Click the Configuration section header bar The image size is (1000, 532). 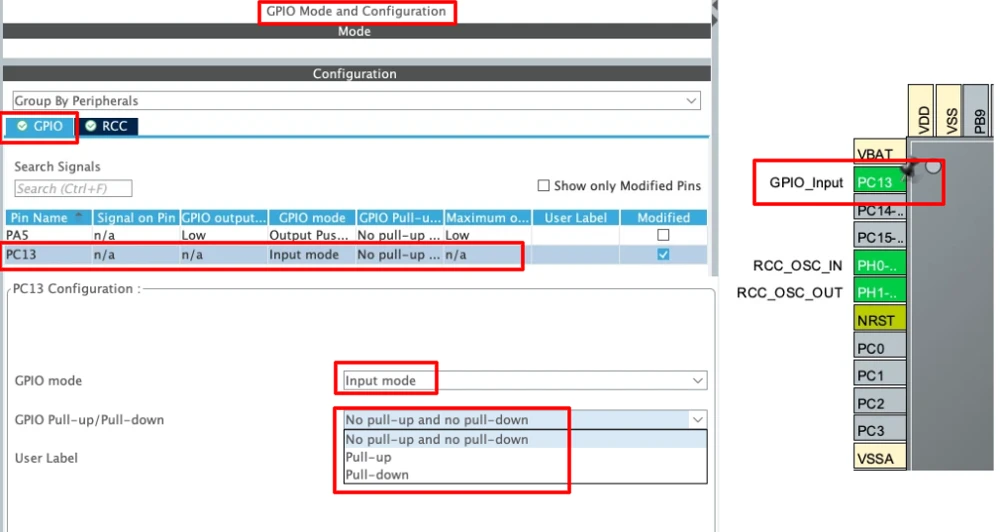[357, 73]
